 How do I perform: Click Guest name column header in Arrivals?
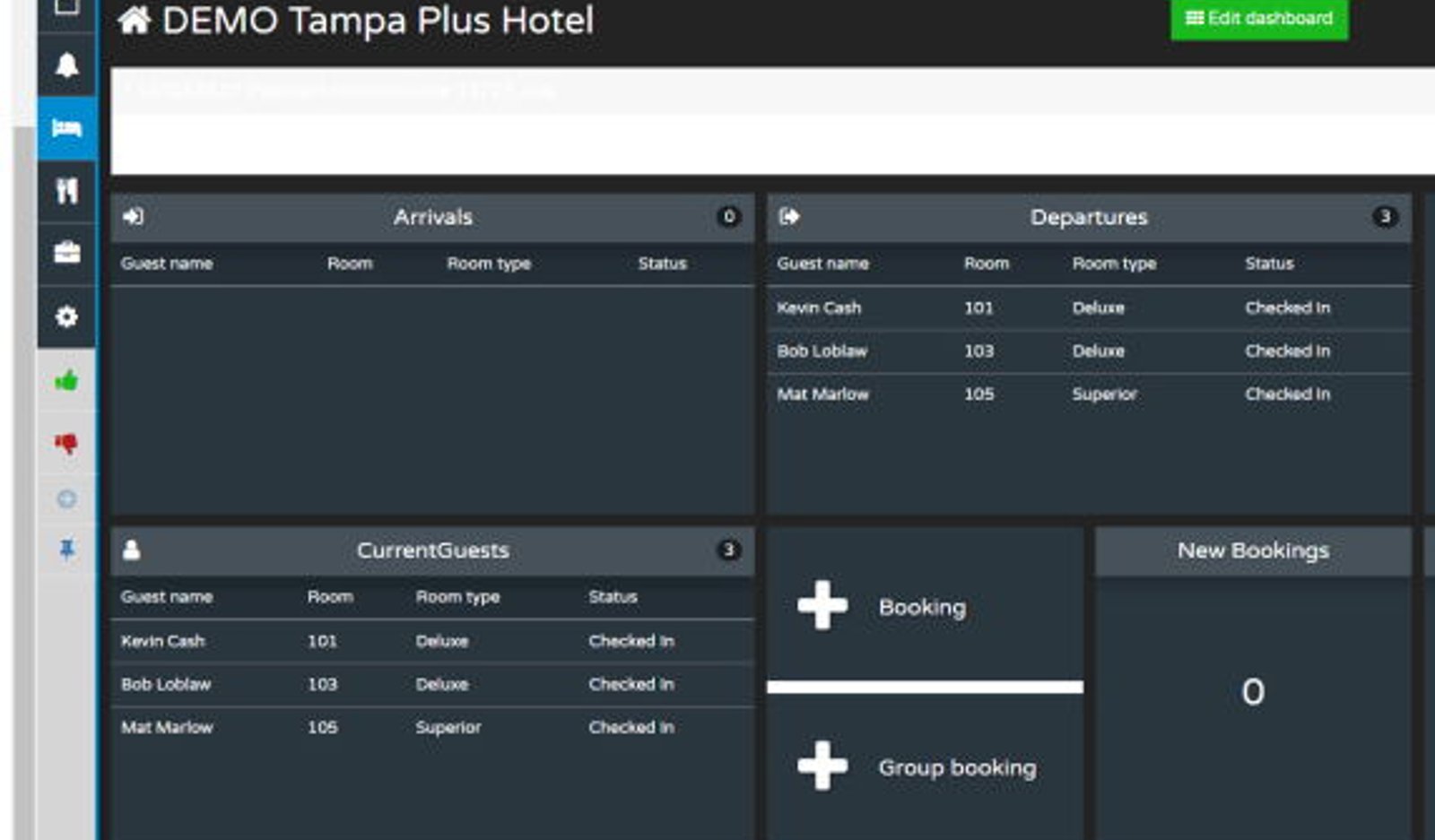pos(167,264)
